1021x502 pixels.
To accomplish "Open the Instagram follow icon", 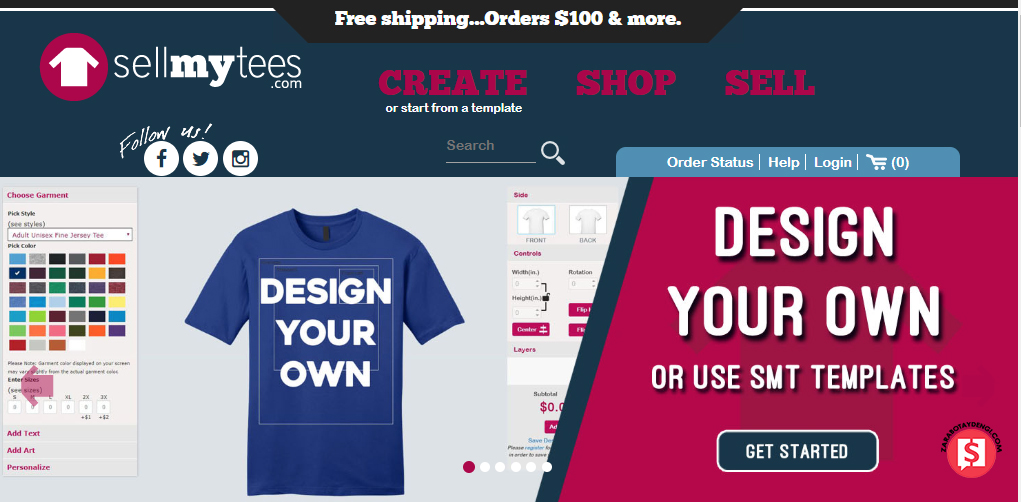I will (x=240, y=159).
